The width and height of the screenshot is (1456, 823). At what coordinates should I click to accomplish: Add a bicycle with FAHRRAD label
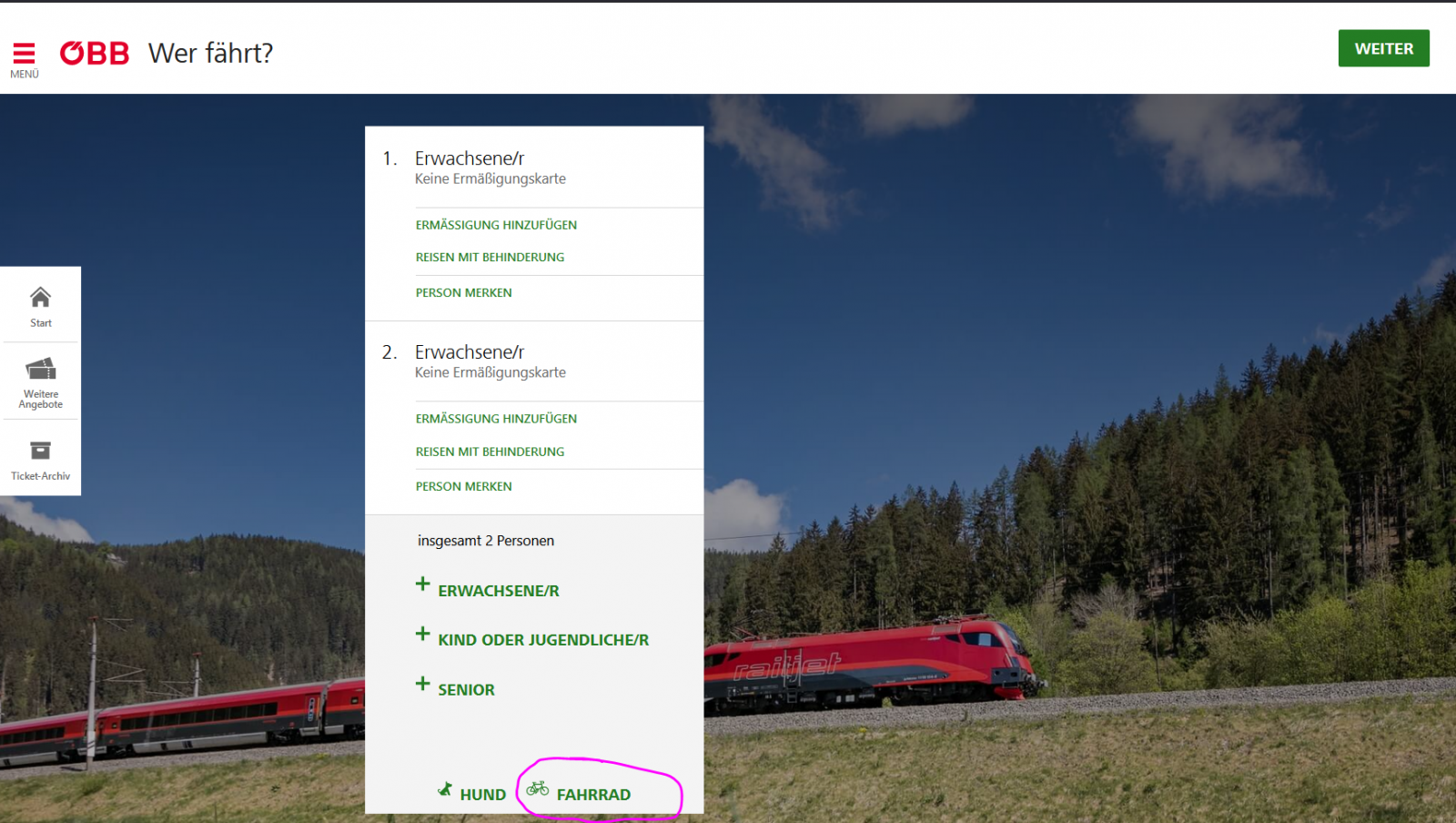click(593, 795)
